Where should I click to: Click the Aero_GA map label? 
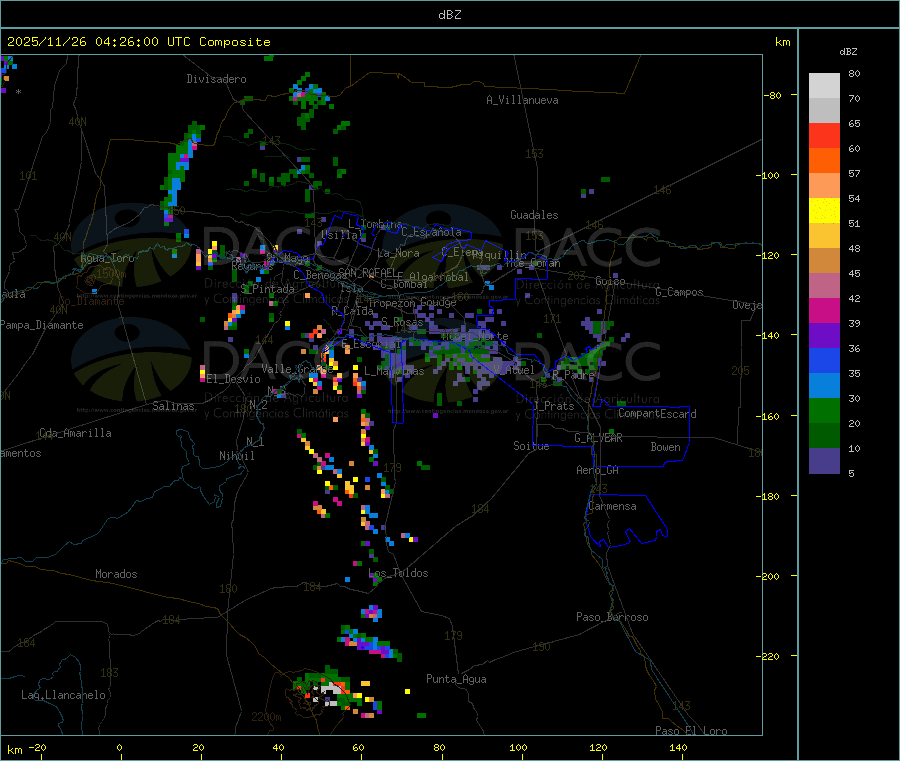pyautogui.click(x=598, y=470)
